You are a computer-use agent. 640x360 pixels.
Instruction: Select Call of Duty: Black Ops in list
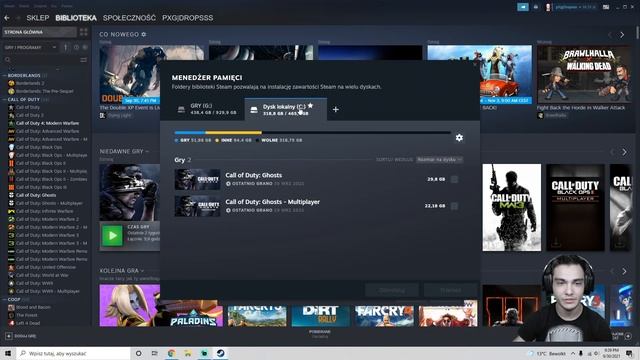39,147
